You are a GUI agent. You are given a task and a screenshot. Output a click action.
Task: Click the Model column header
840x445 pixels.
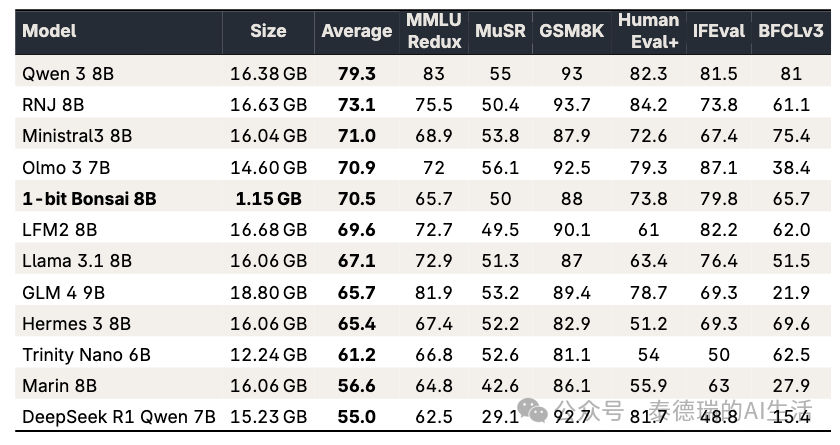point(49,31)
